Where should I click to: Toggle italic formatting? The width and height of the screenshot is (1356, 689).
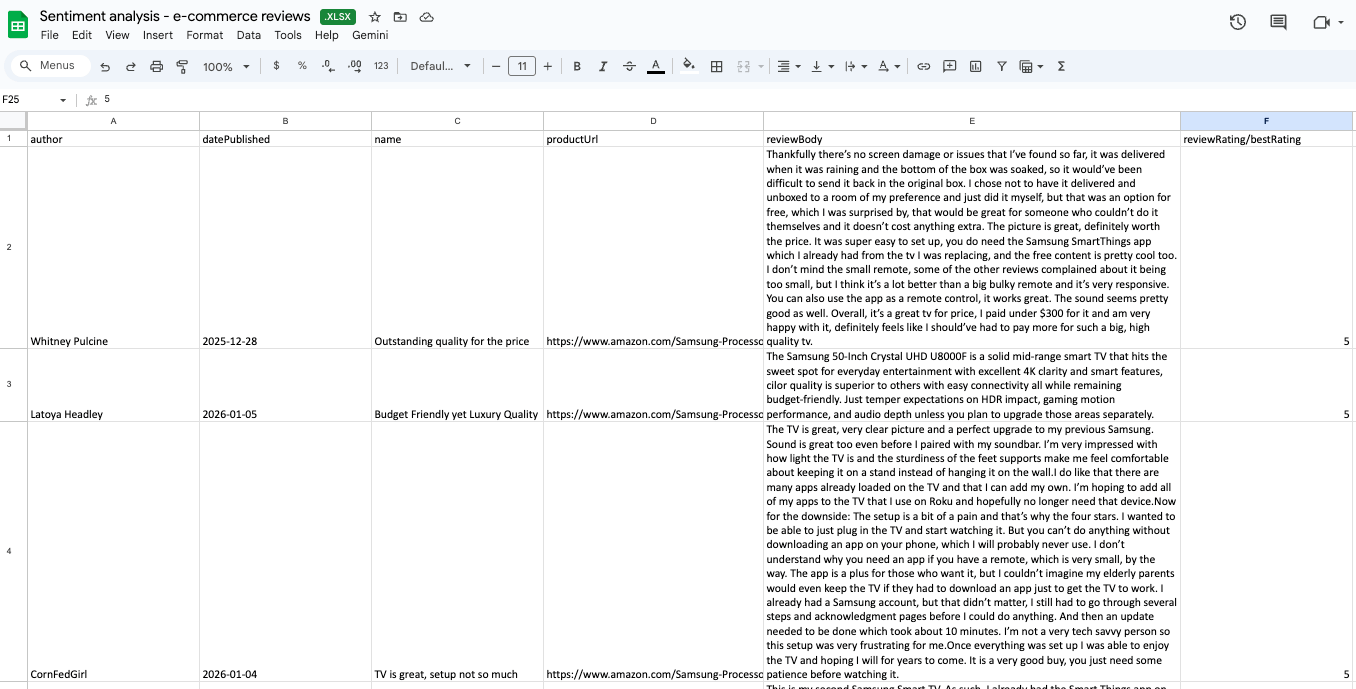(603, 66)
